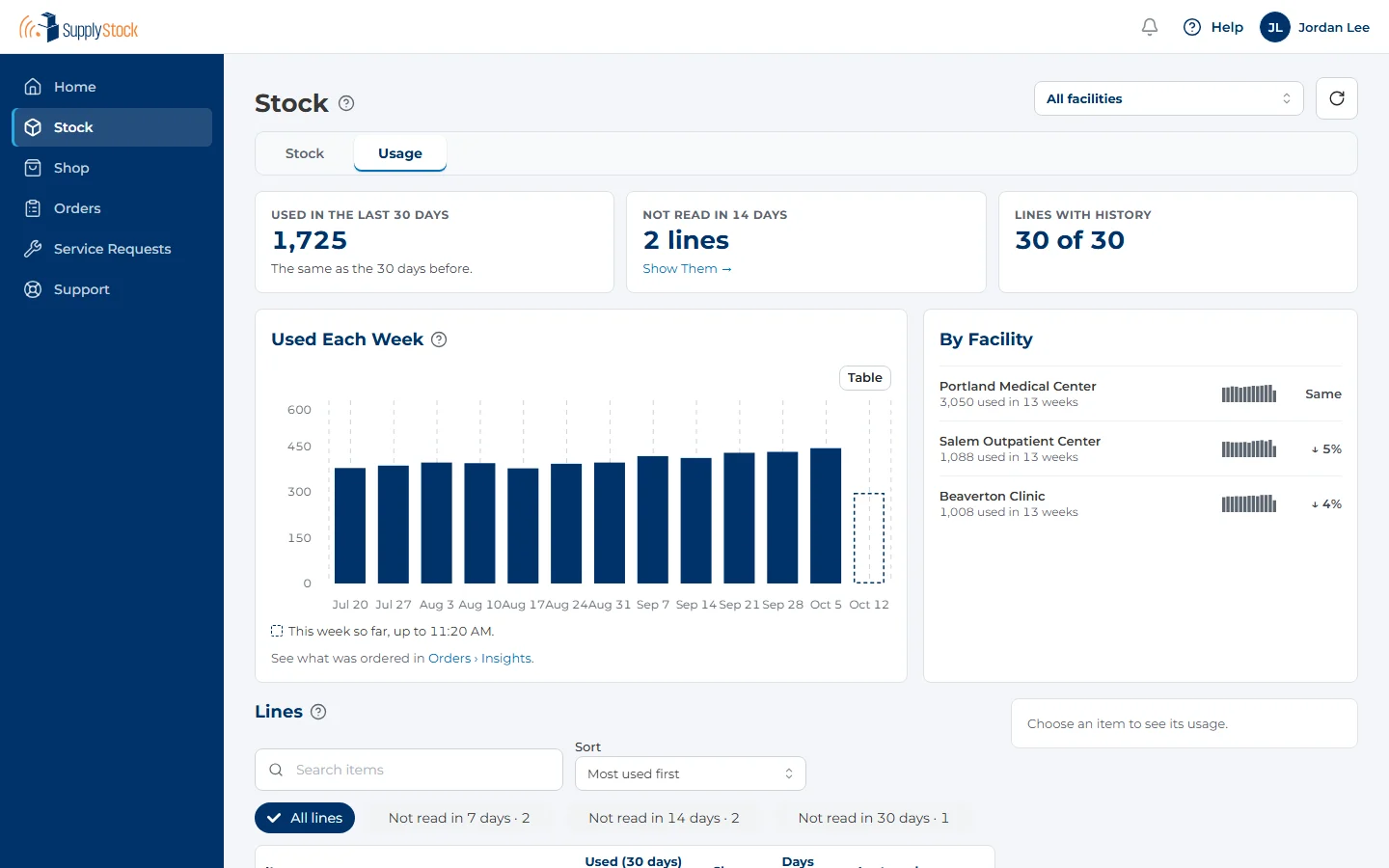Toggle the Not read in 7 days filter

[x=459, y=818]
